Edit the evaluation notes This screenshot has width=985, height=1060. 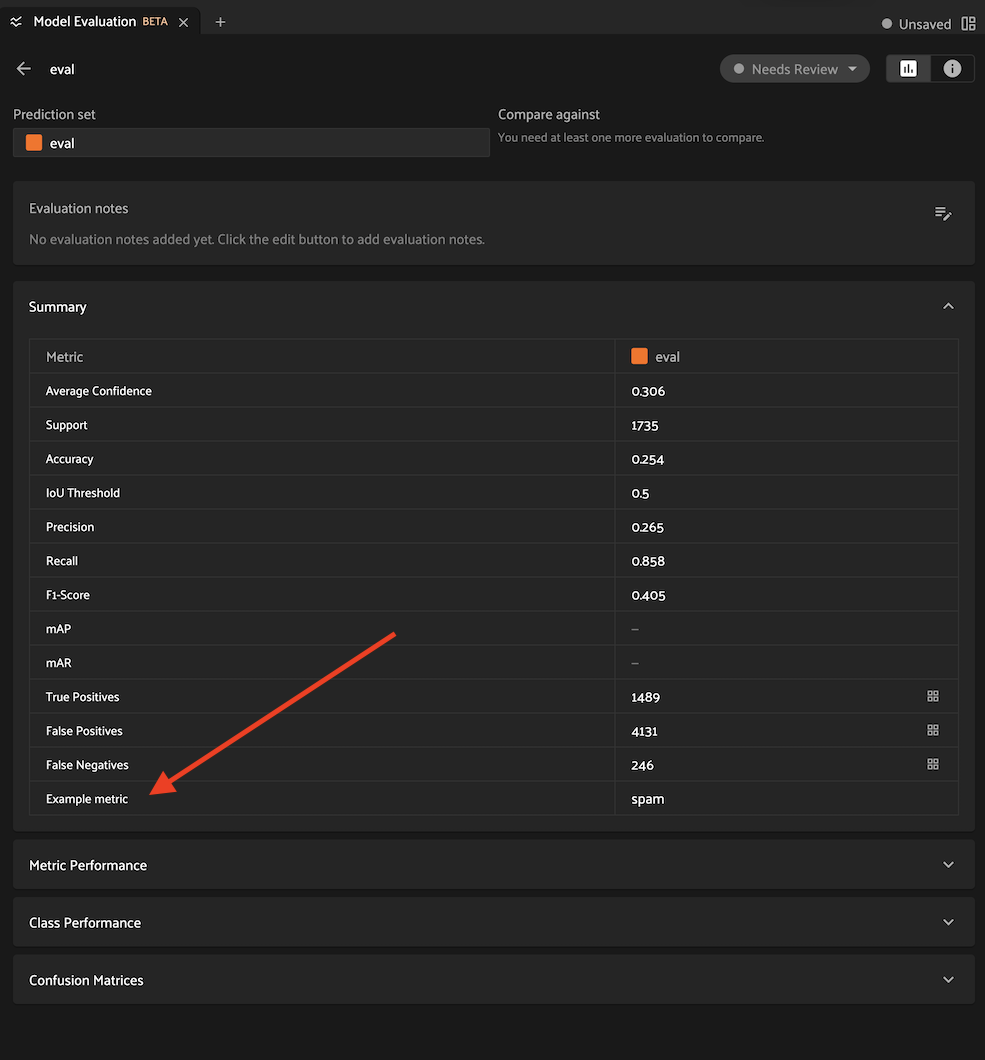coord(942,214)
